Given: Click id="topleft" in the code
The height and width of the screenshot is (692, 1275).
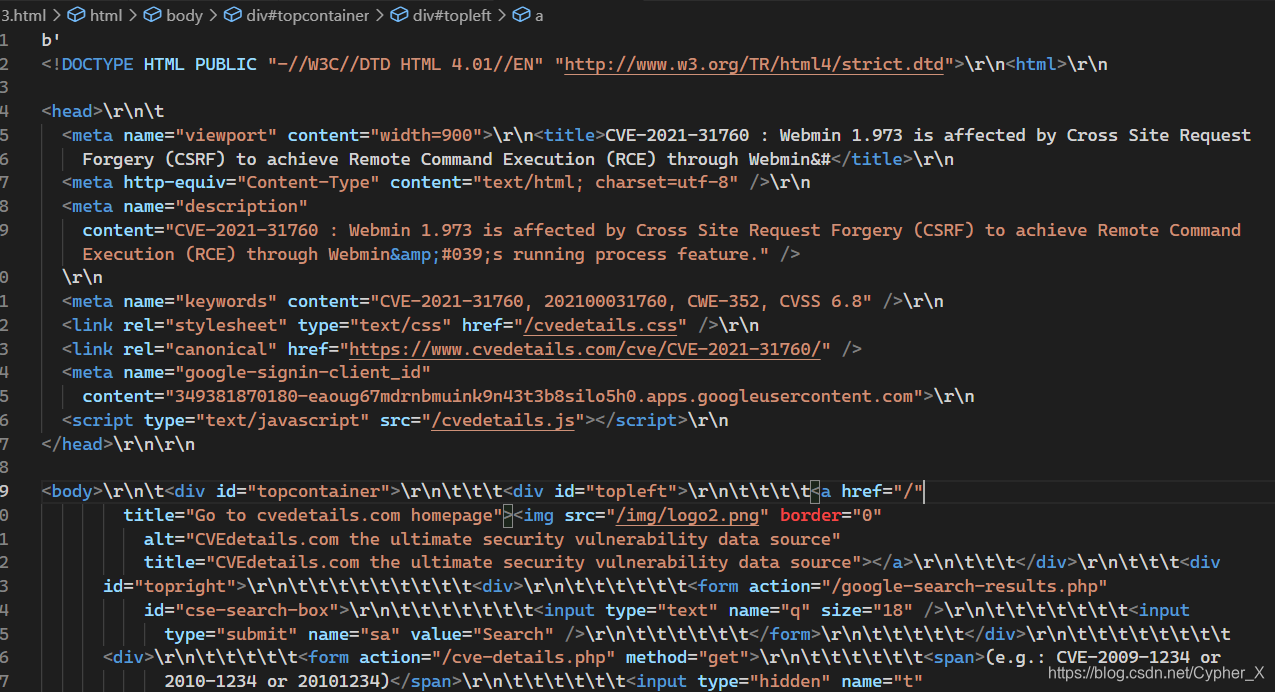Looking at the screenshot, I should point(616,491).
